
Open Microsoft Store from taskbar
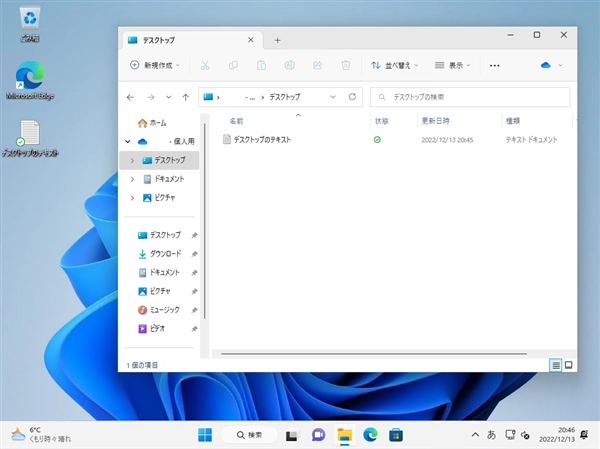[396, 435]
